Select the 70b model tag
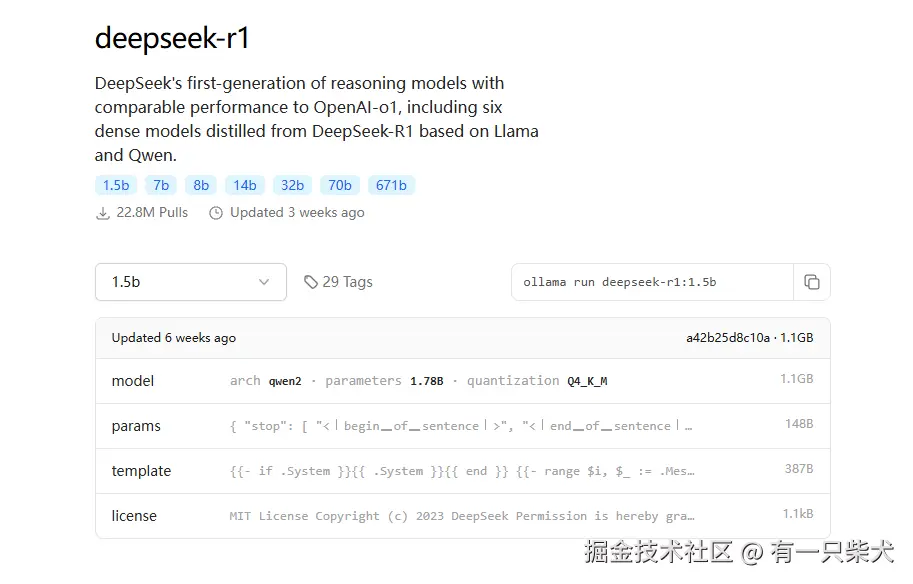This screenshot has width=913, height=584. (340, 185)
